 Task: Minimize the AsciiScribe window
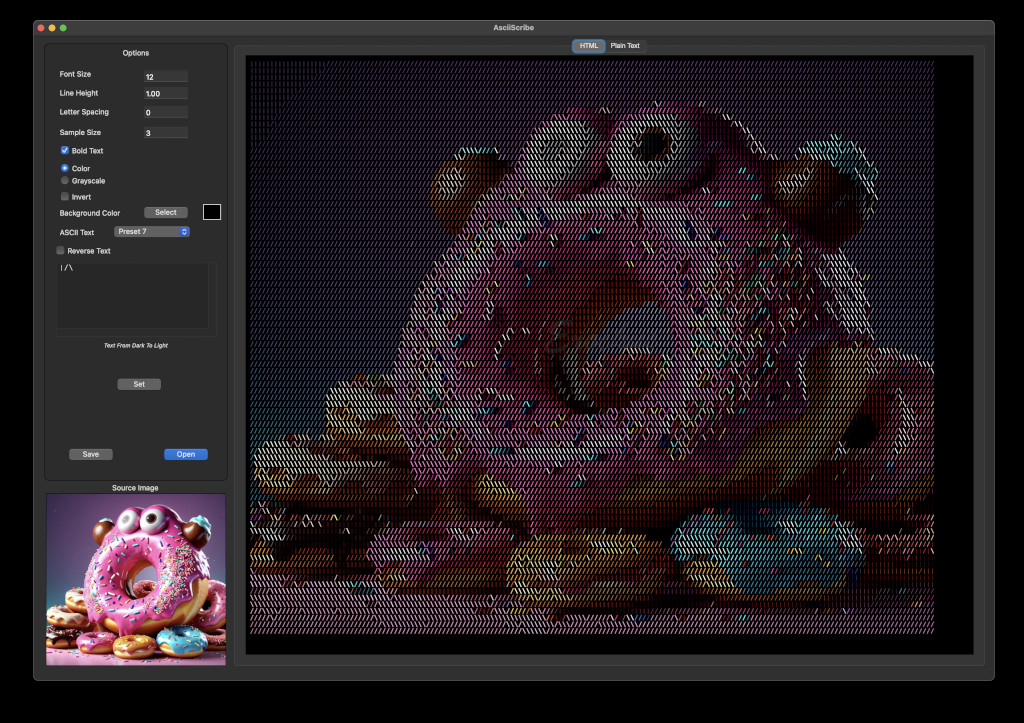coord(52,28)
